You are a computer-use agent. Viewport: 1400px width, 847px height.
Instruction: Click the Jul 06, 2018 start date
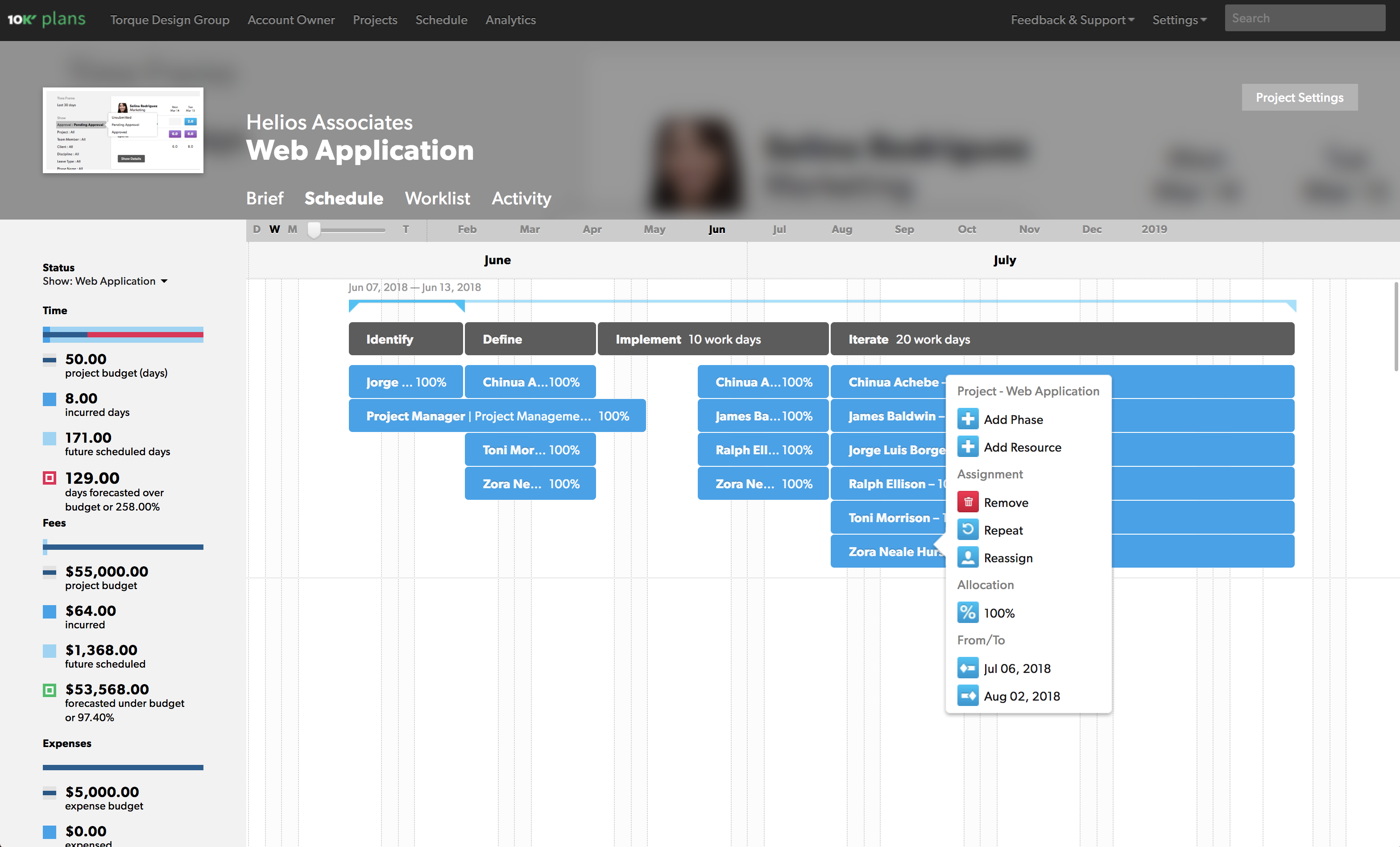click(x=1017, y=668)
